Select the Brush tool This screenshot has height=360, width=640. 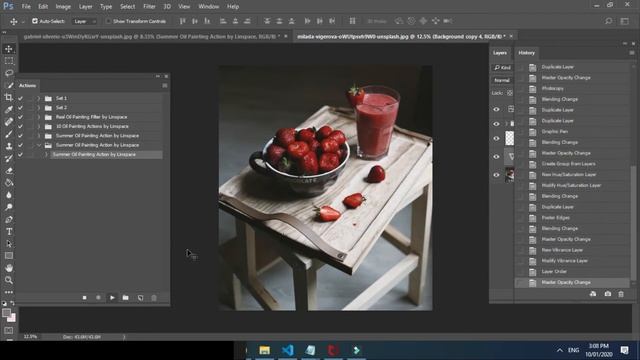tap(9, 134)
